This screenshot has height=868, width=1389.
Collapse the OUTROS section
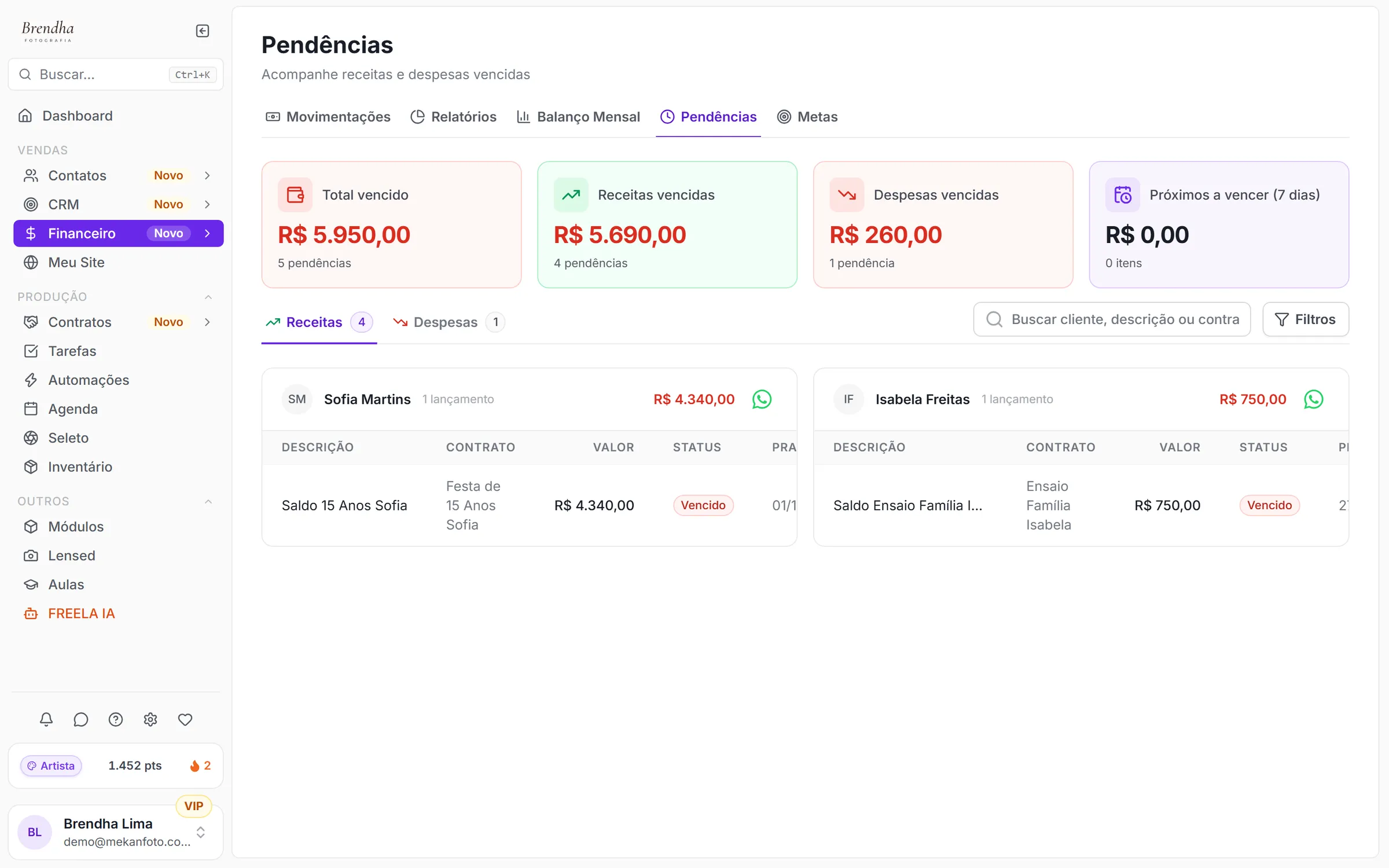point(208,501)
